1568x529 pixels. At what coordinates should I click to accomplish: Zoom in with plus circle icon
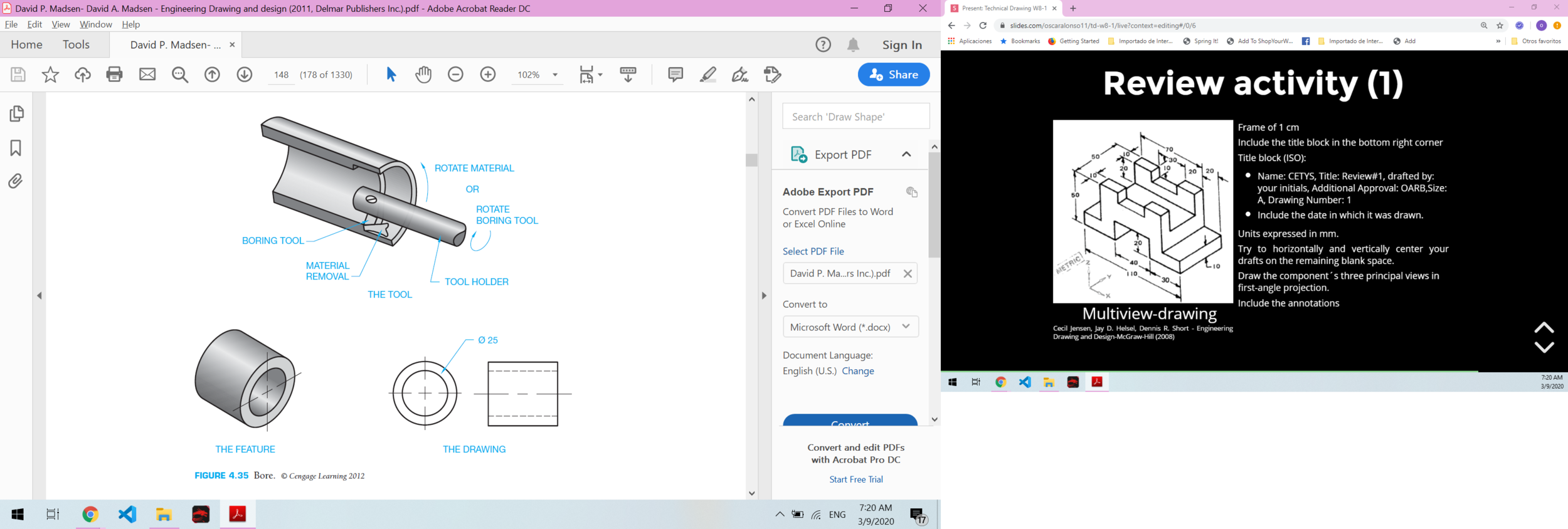click(488, 75)
